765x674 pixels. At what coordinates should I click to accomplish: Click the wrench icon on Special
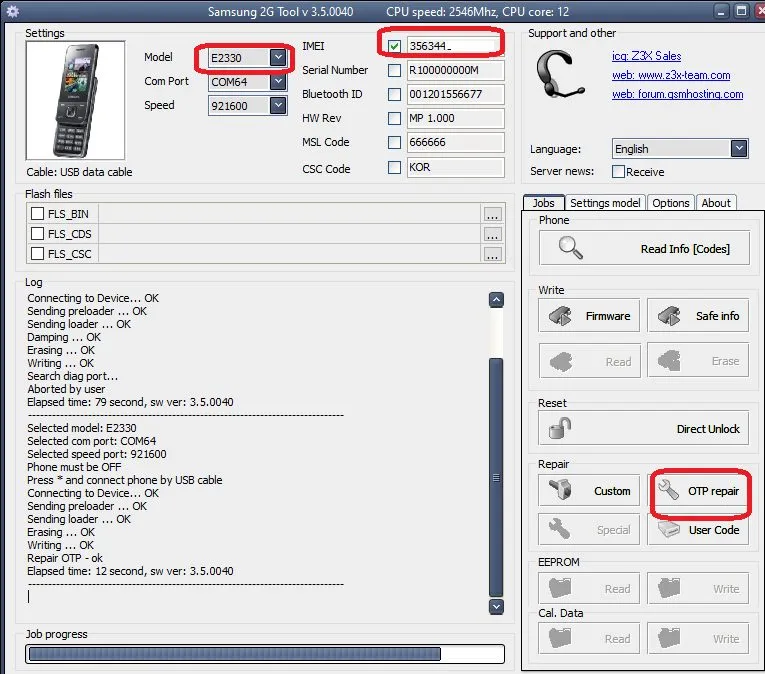(x=559, y=529)
